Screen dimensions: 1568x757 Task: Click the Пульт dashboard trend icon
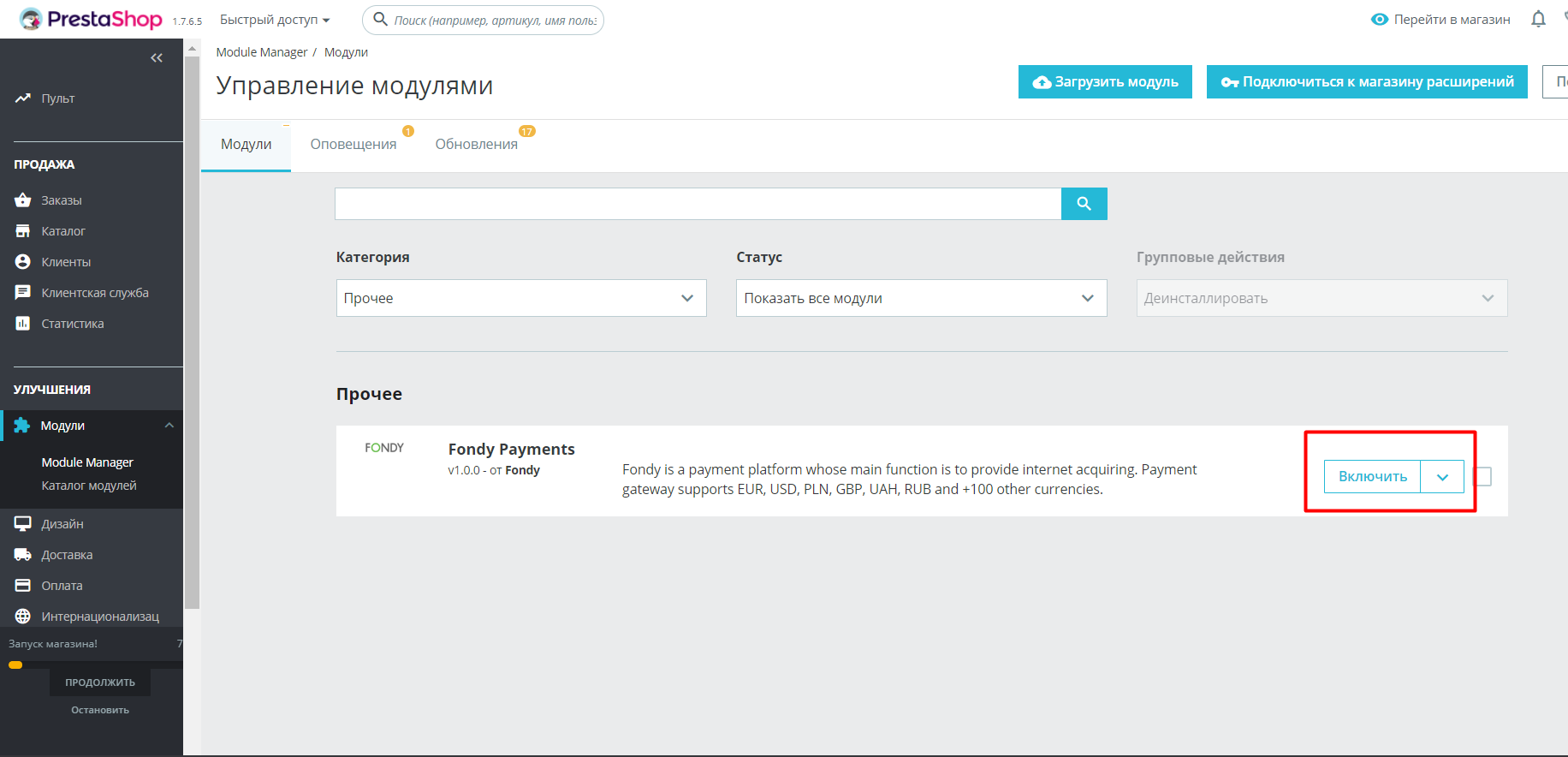click(23, 98)
